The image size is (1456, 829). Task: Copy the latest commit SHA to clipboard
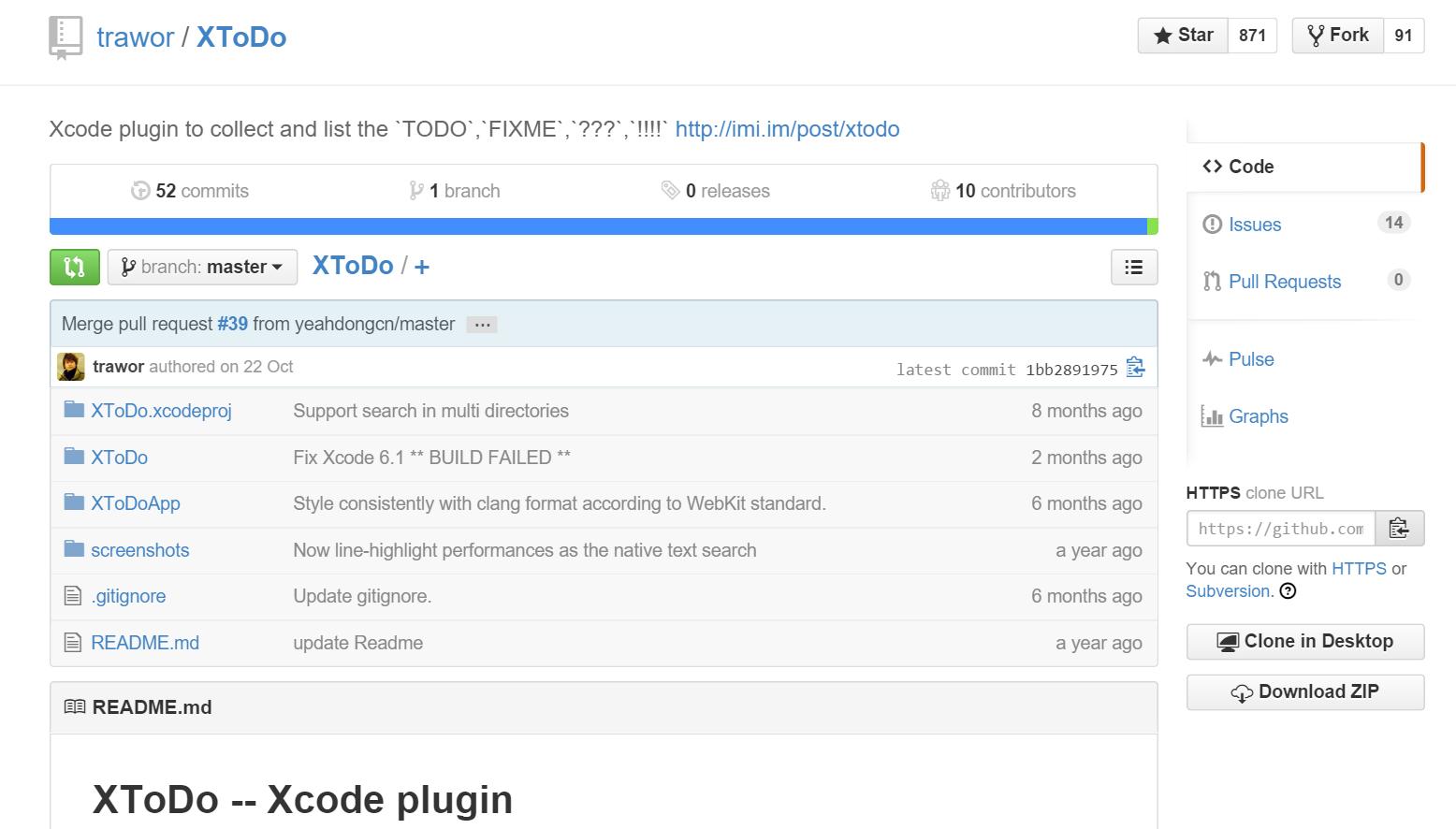1135,368
